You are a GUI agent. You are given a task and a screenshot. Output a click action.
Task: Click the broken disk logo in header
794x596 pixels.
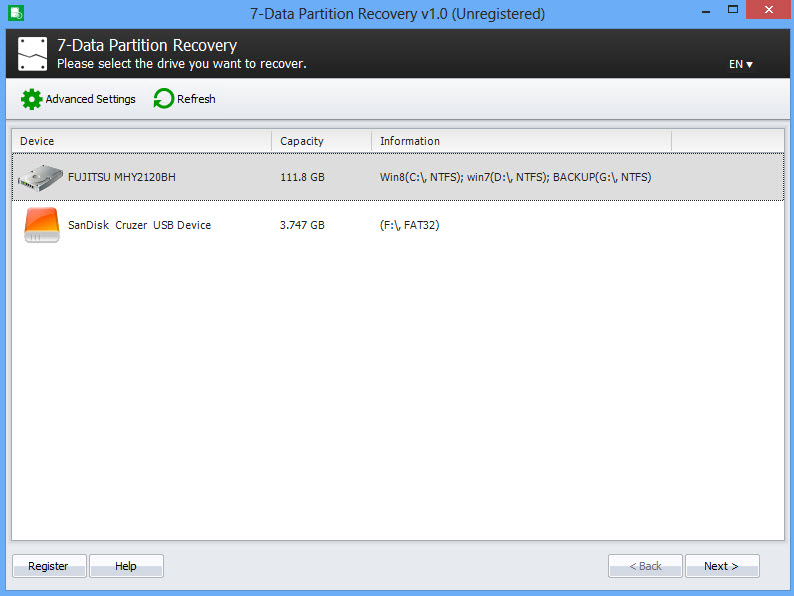click(x=33, y=53)
